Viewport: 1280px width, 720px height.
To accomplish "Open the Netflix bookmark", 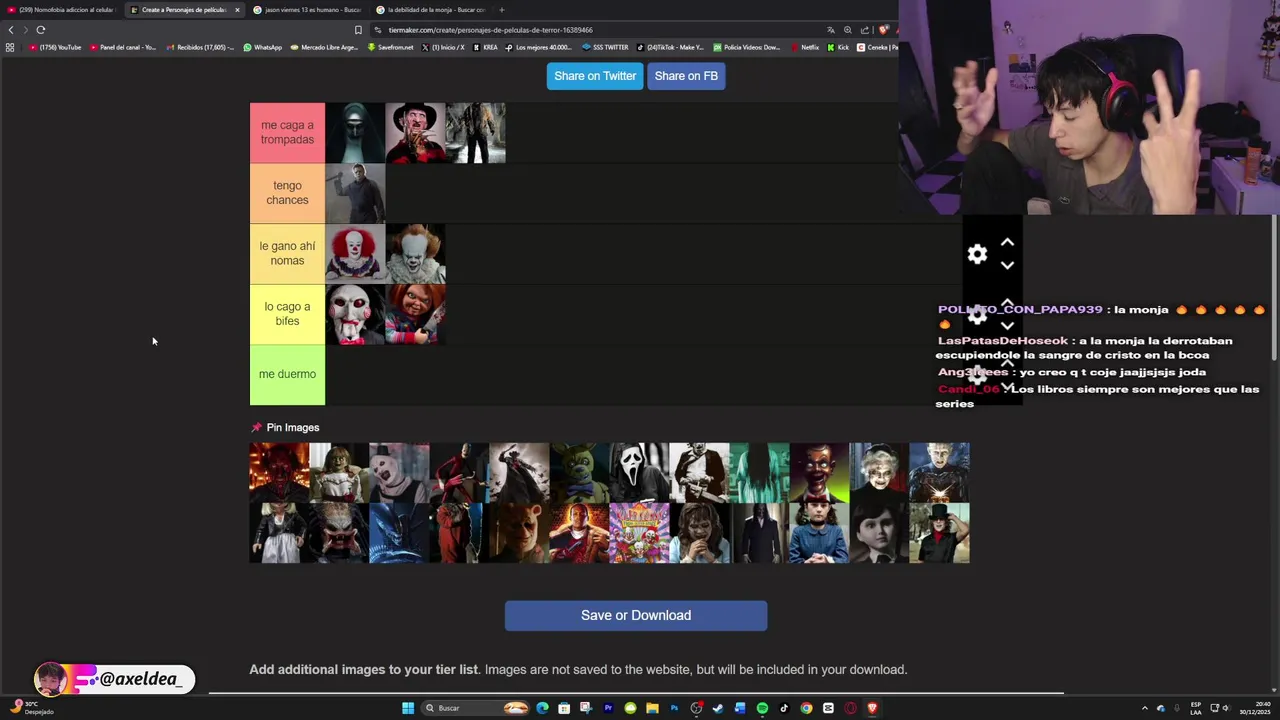I will point(805,47).
